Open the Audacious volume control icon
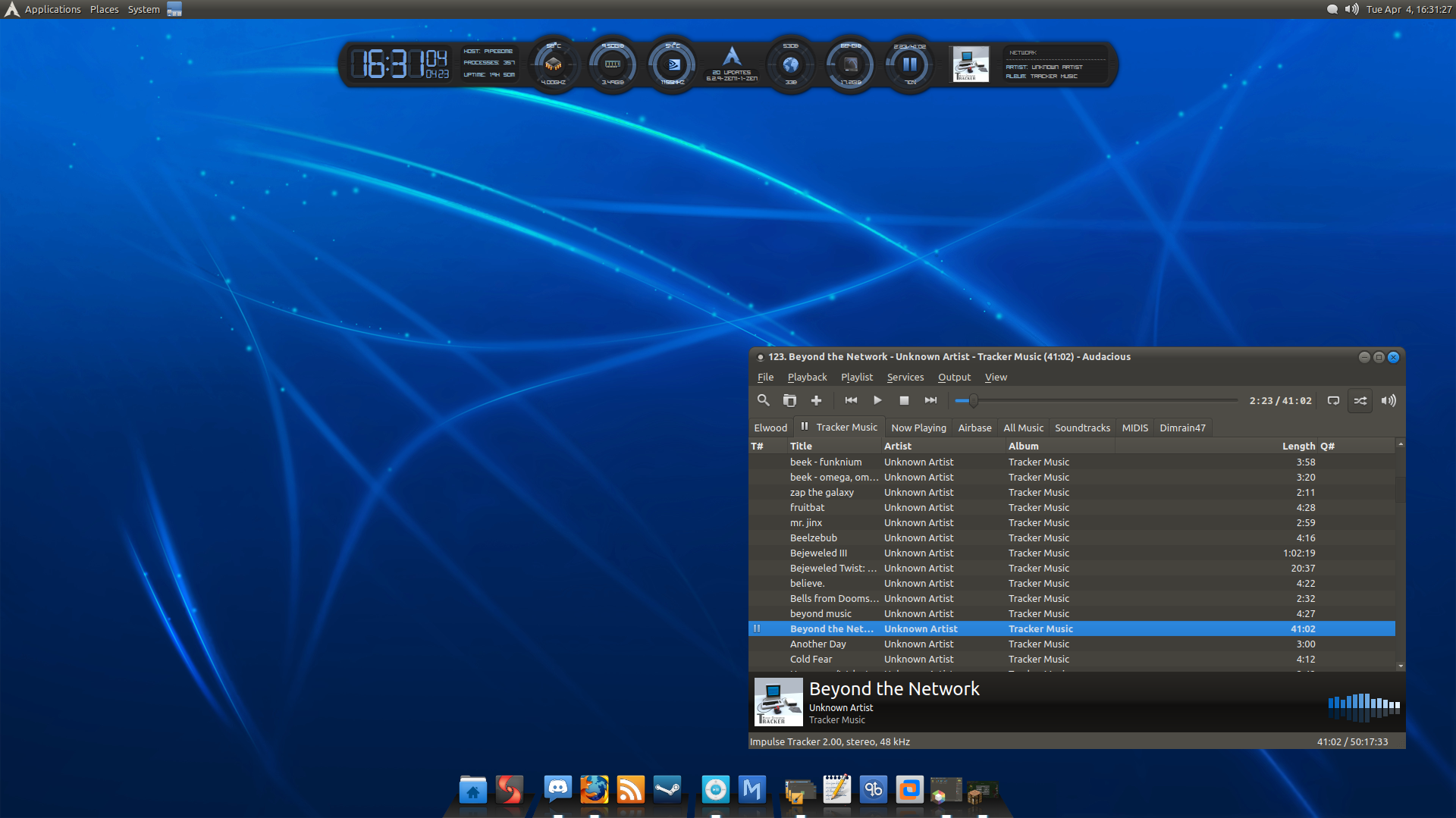This screenshot has height=818, width=1456. point(1388,400)
